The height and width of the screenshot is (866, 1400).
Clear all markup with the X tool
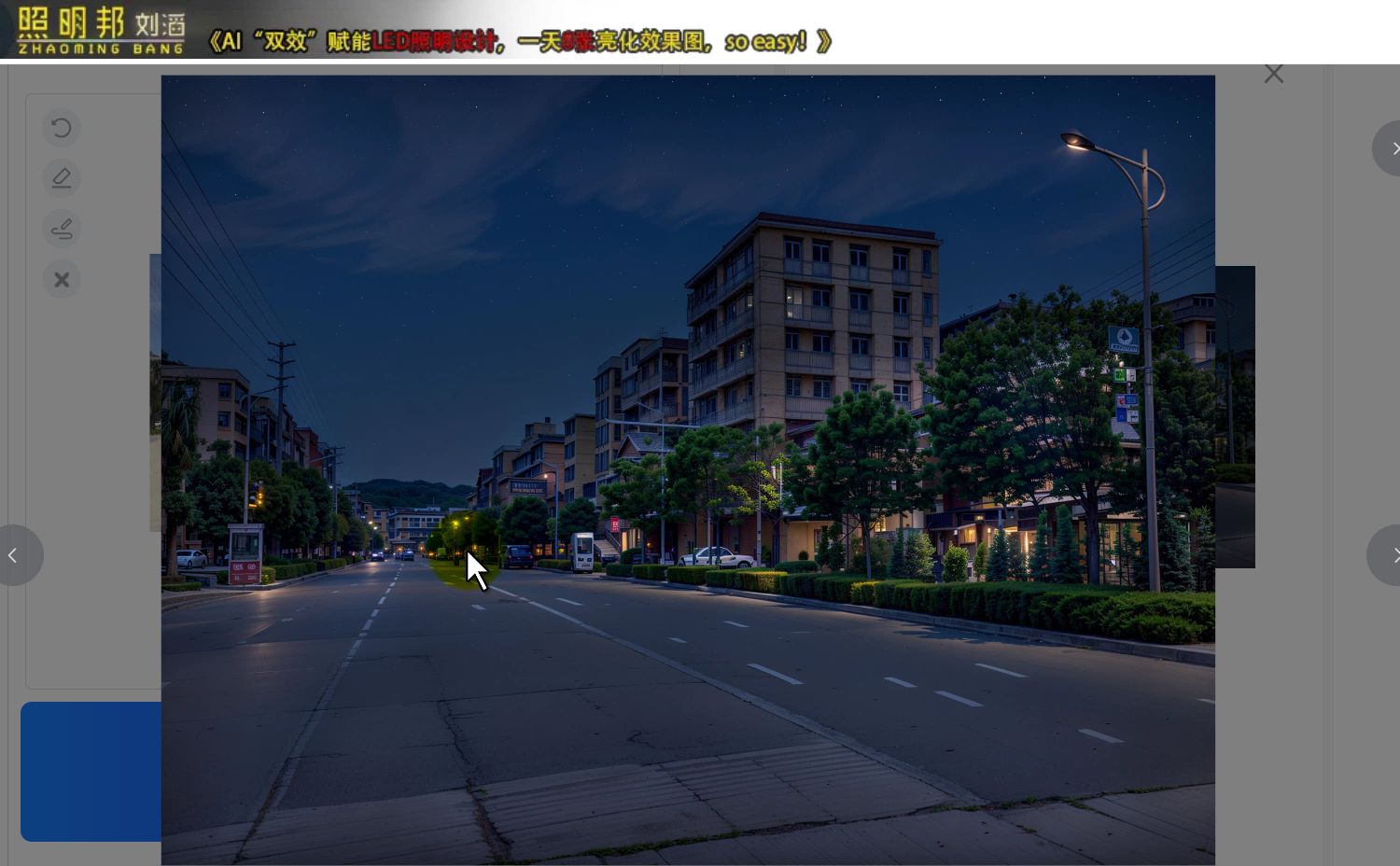[x=62, y=279]
